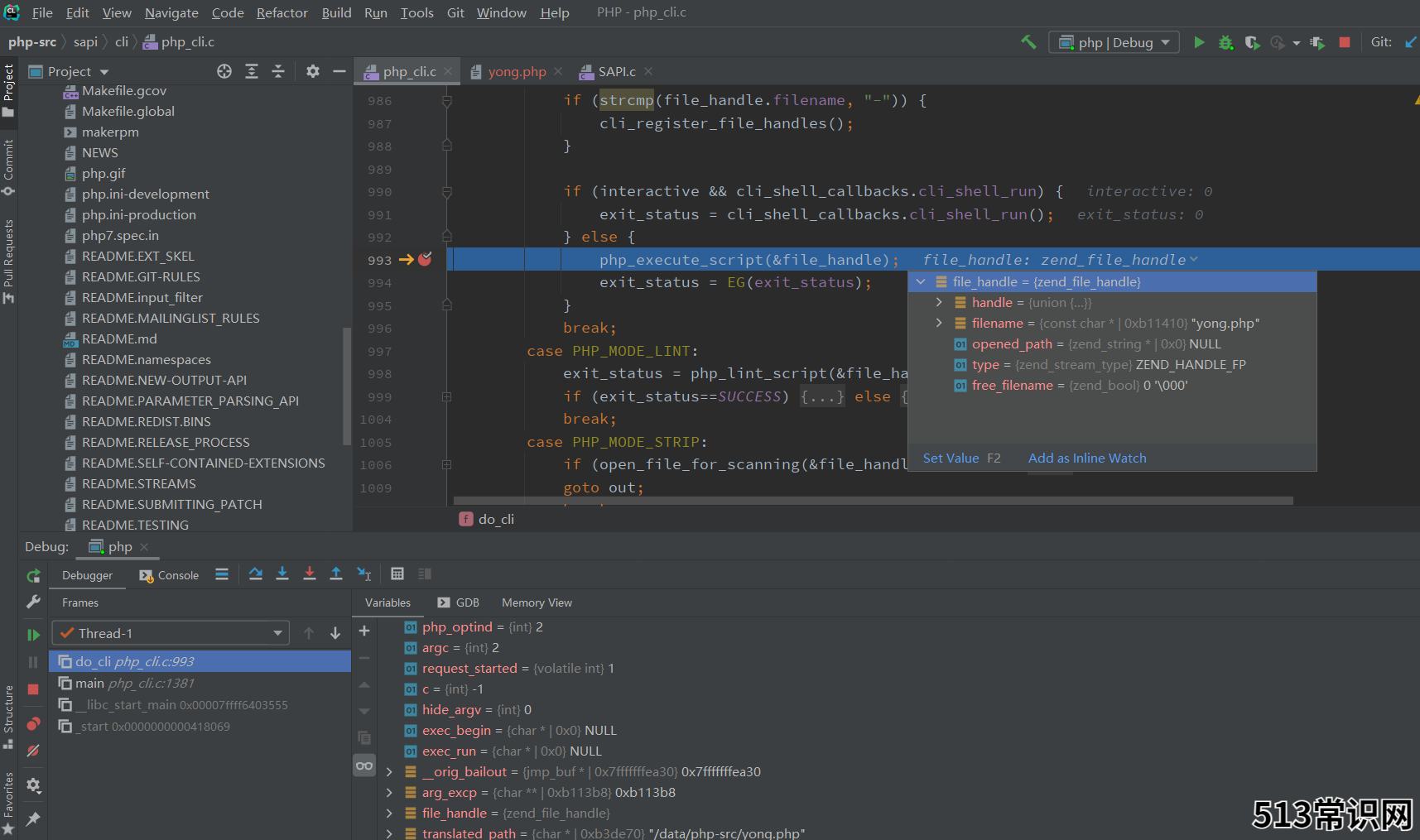The width and height of the screenshot is (1420, 840).
Task: Select php.ini-development file
Action: click(146, 194)
